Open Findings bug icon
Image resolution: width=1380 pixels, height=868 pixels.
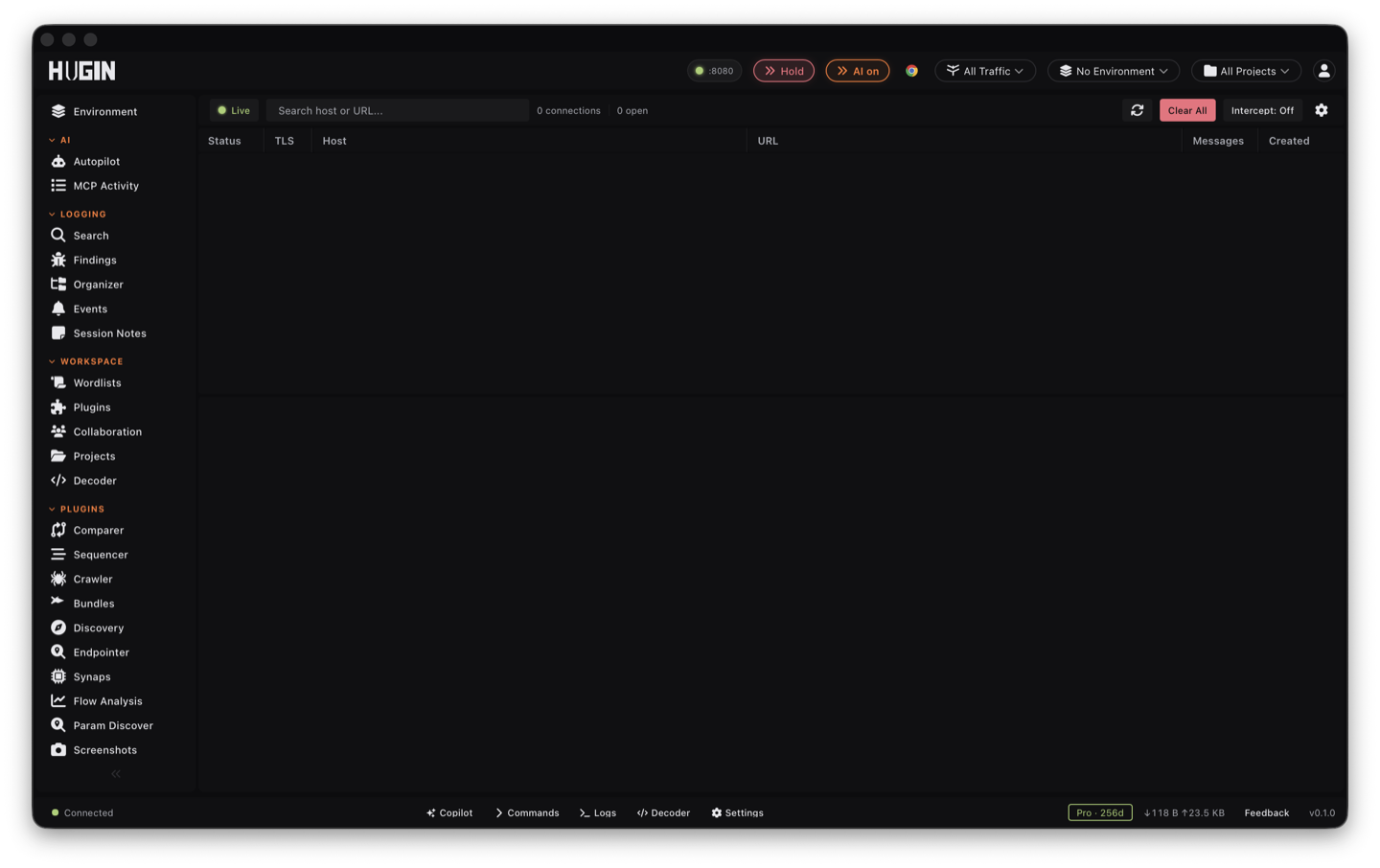(x=58, y=260)
